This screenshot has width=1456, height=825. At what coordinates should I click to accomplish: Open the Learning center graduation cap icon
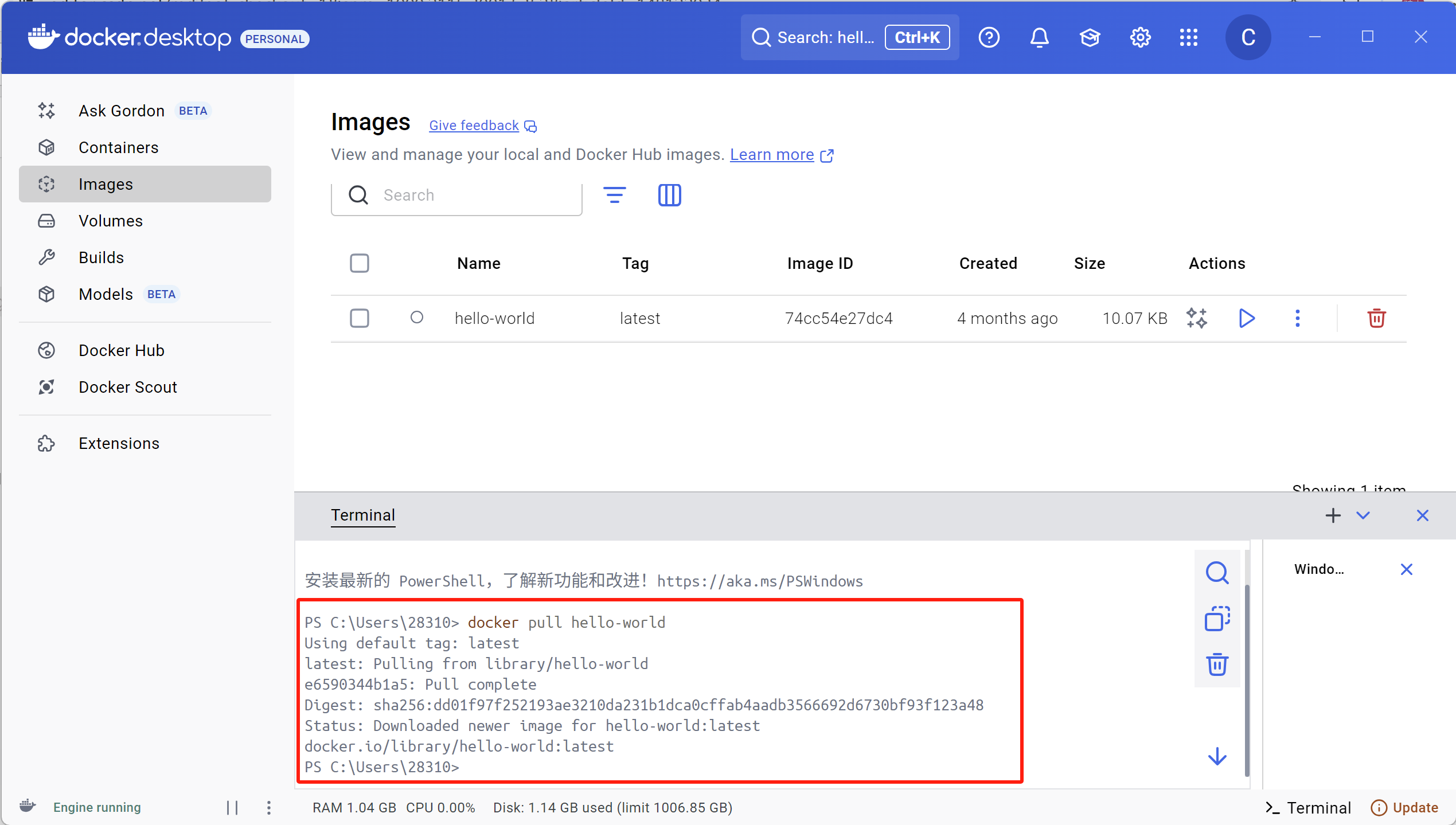click(1090, 38)
